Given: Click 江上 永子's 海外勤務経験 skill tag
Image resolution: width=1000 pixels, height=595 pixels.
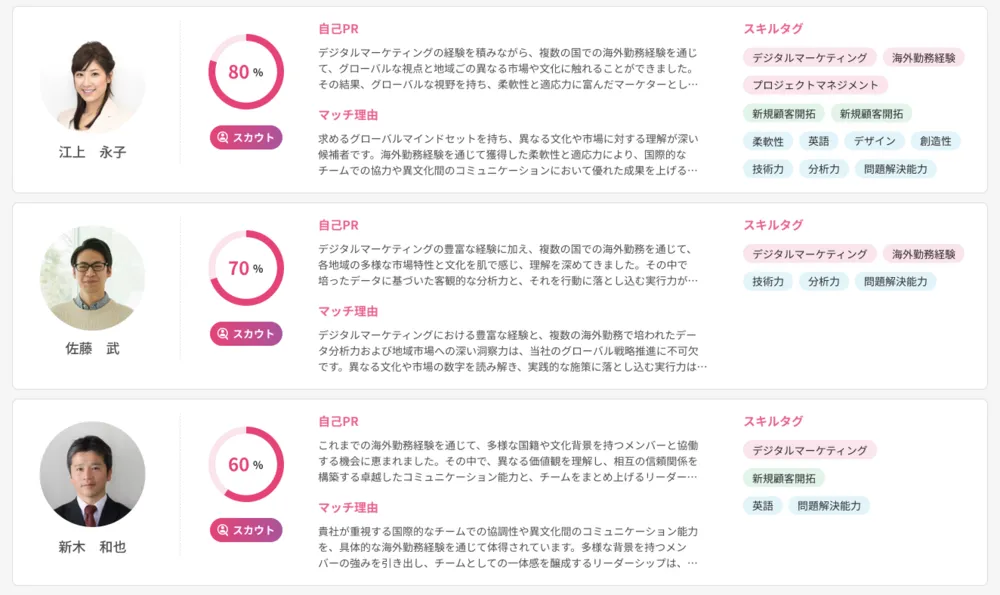Looking at the screenshot, I should click(x=923, y=58).
